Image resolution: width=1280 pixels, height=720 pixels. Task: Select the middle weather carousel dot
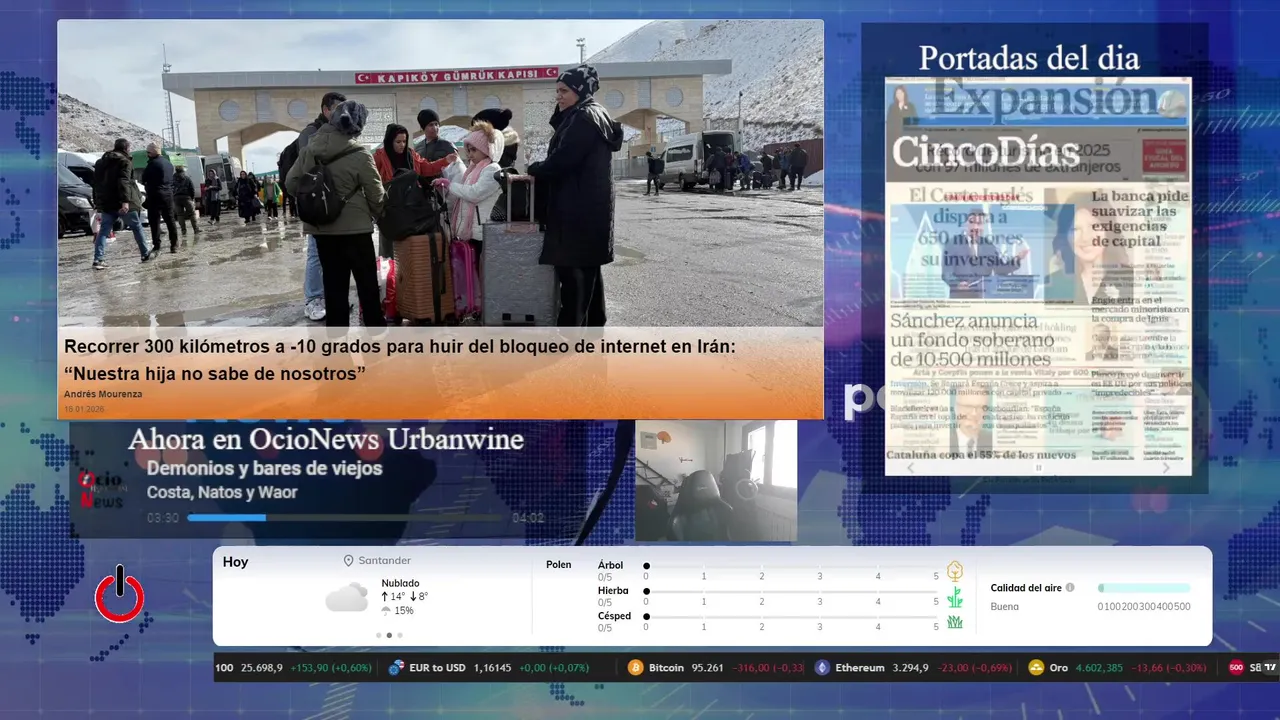(x=389, y=635)
